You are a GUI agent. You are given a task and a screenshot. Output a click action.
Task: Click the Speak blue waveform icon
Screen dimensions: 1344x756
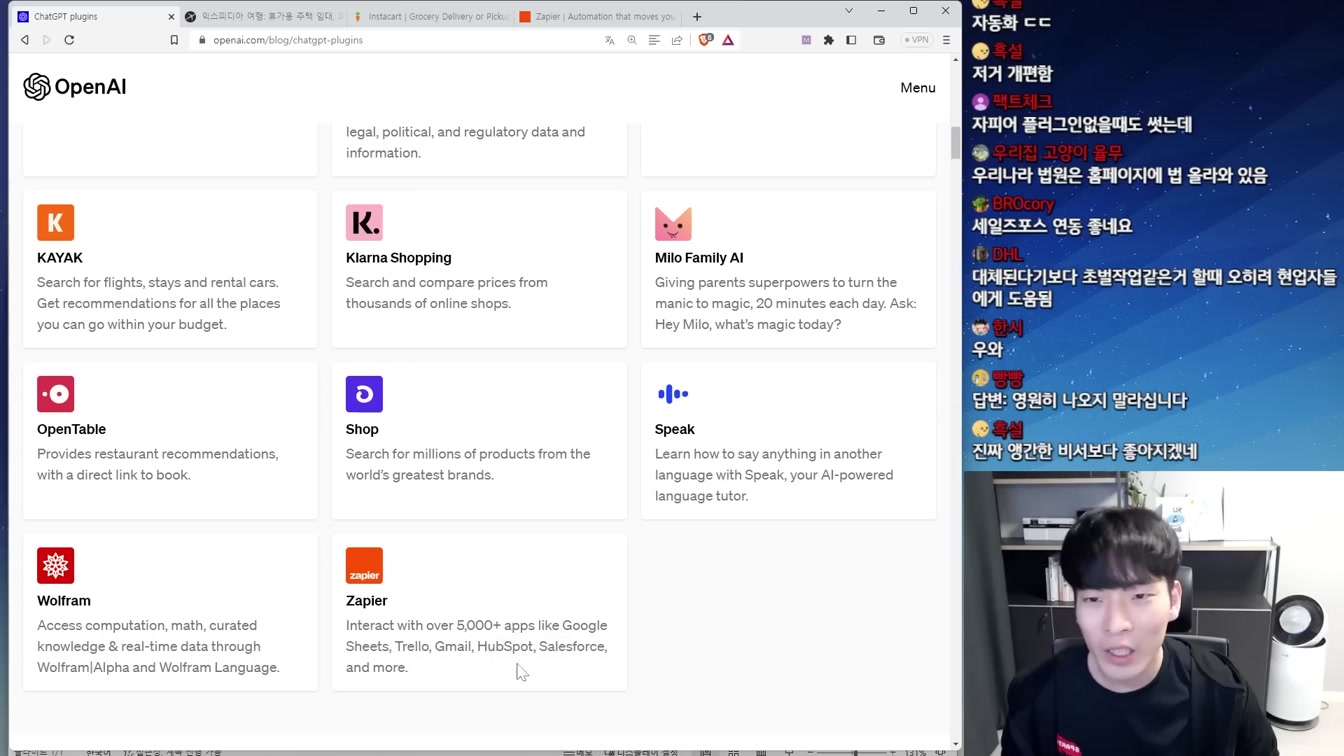673,394
